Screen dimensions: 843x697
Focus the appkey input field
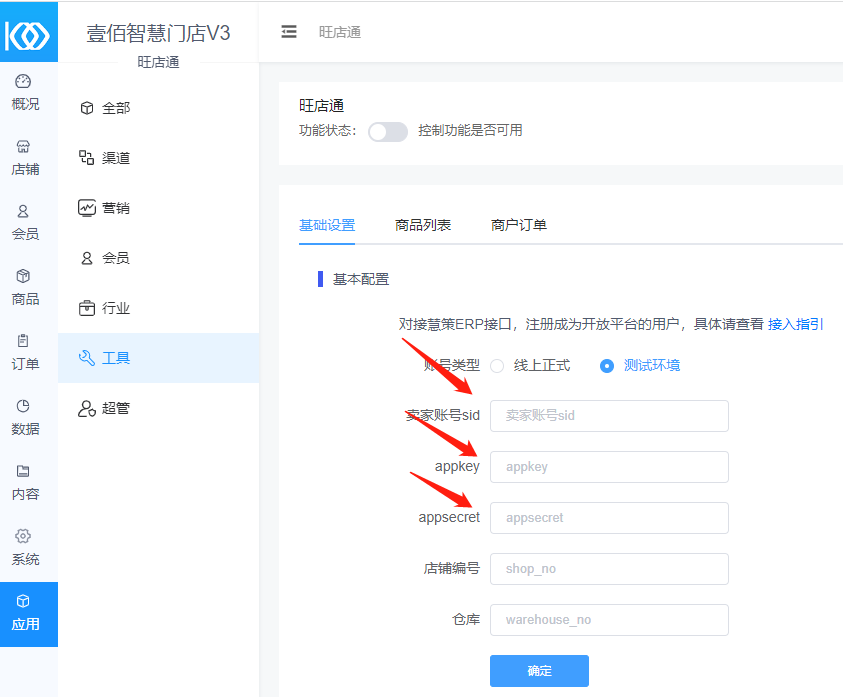(x=609, y=467)
